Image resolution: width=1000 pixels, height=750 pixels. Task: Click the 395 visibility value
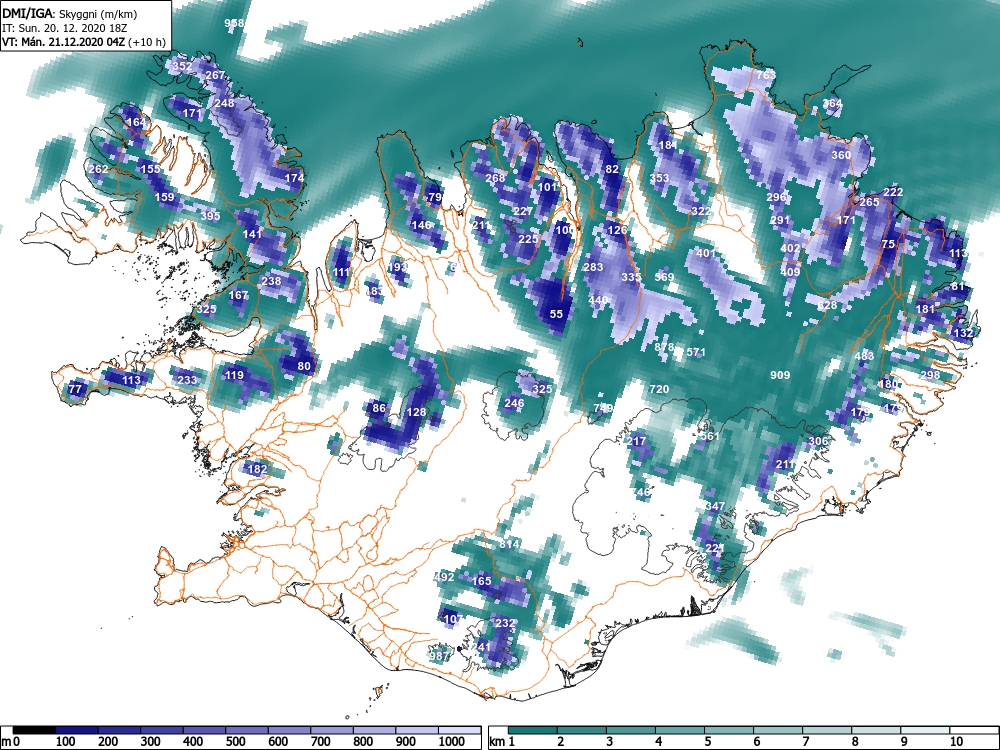point(210,216)
